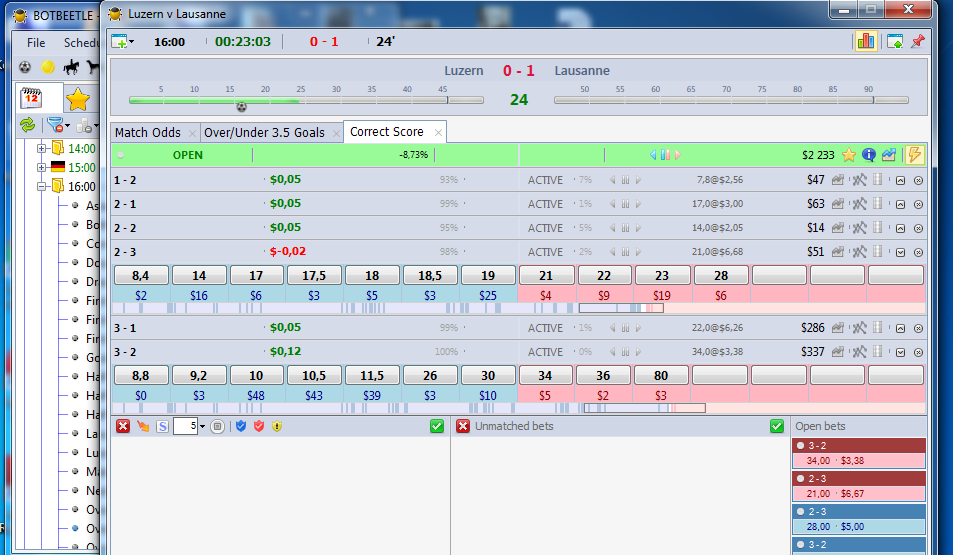953x555 pixels.
Task: Click the stake input field showing 5
Action: (x=185, y=426)
